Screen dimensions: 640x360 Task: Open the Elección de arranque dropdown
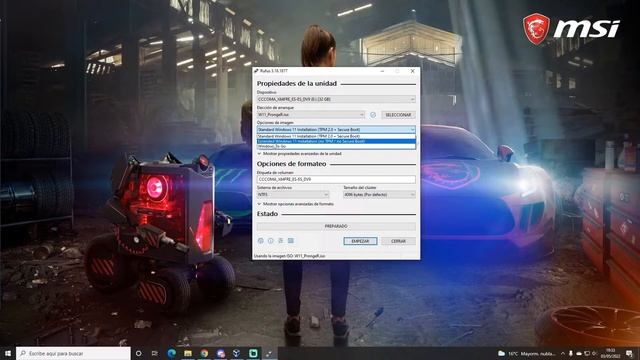point(311,115)
